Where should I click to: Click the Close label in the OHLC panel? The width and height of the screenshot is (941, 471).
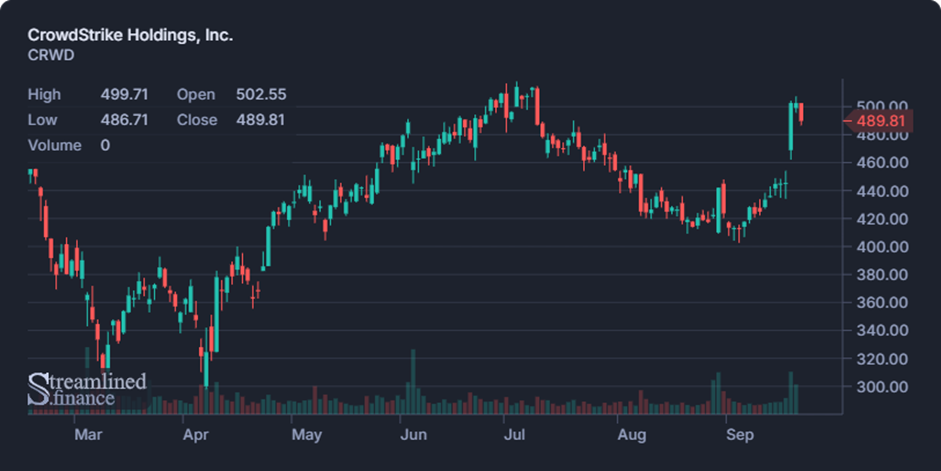click(197, 120)
